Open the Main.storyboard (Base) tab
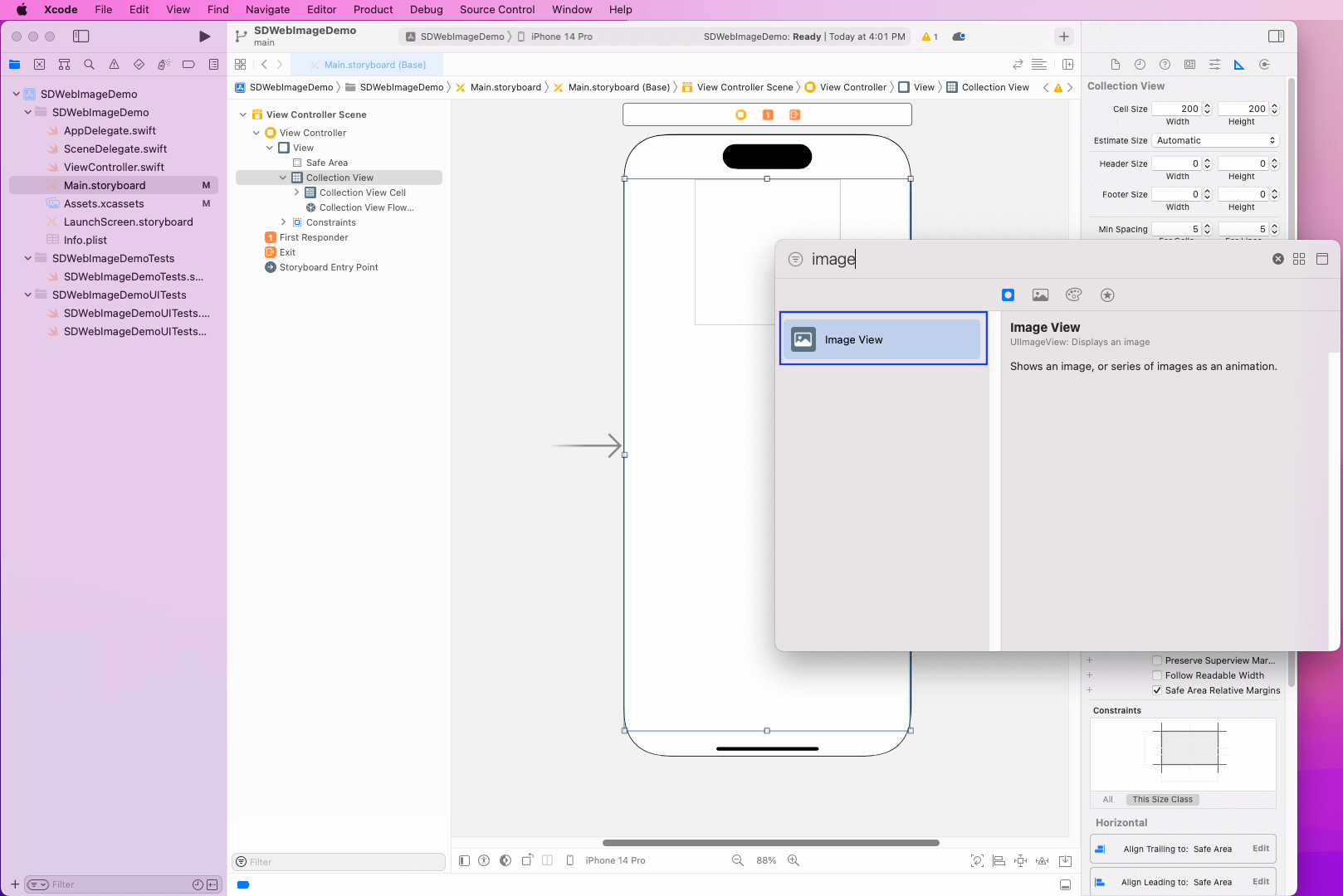1343x896 pixels. click(374, 65)
